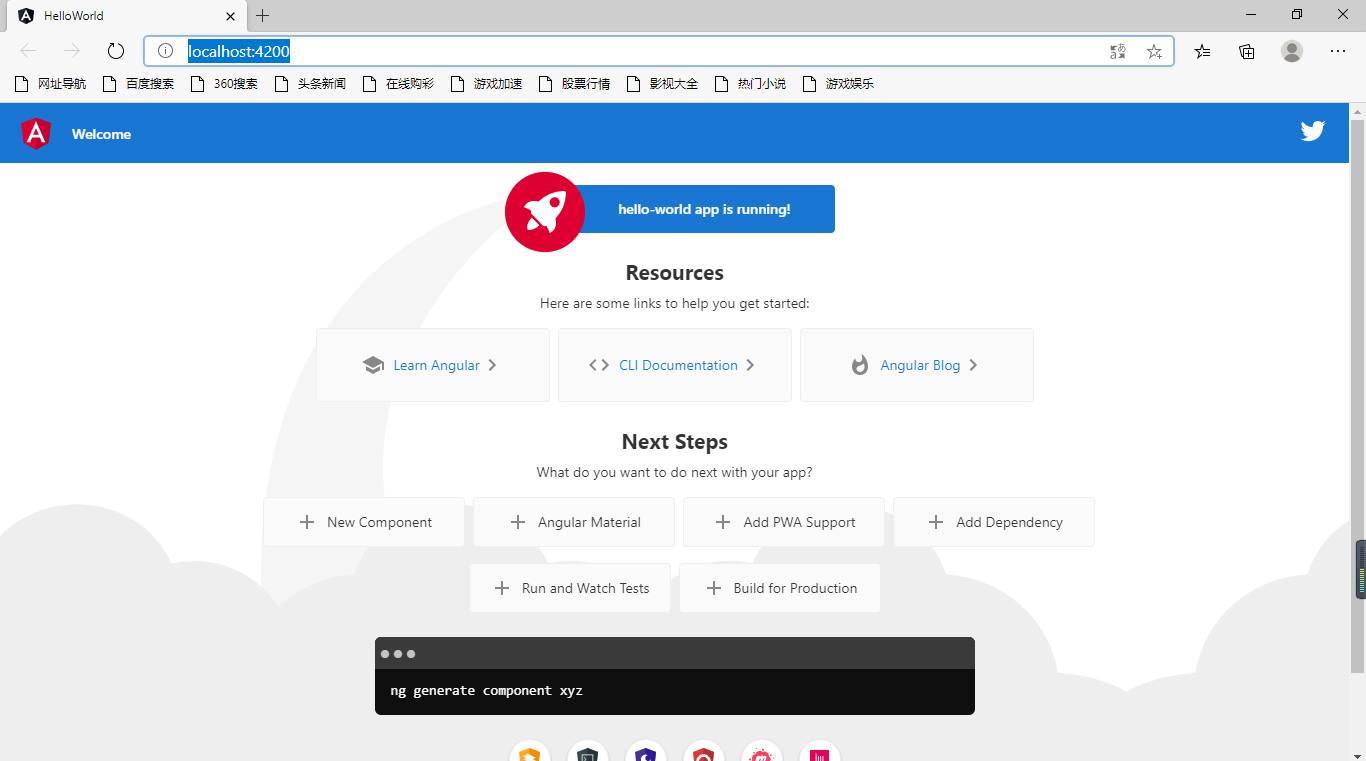Click the Next Steps heading
The height and width of the screenshot is (761, 1366).
coord(675,442)
